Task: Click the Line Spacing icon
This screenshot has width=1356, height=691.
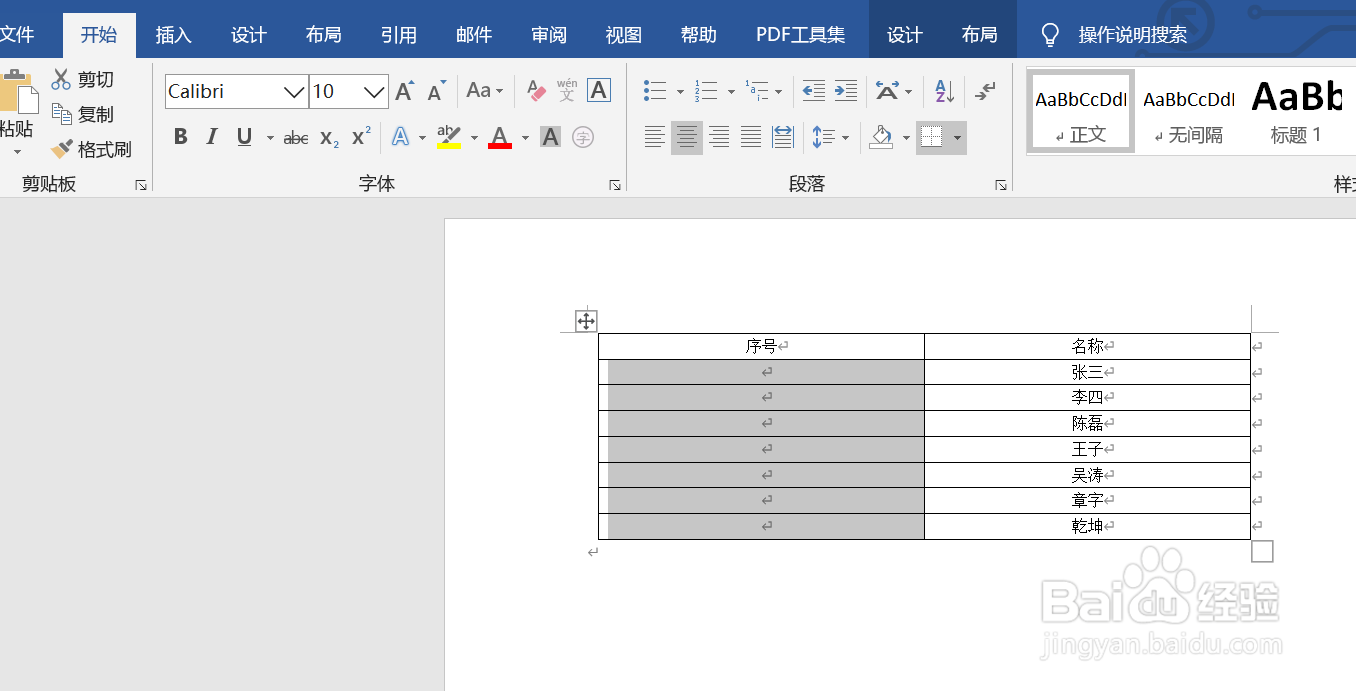Action: pyautogui.click(x=823, y=137)
